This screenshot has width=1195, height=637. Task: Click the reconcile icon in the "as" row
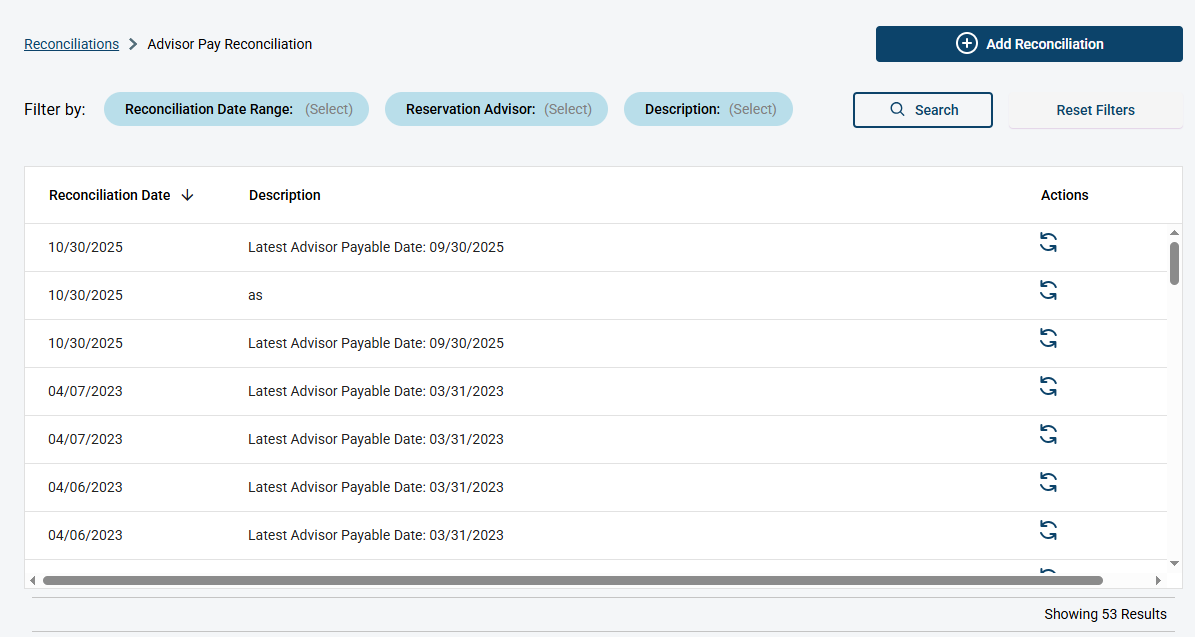[1049, 290]
